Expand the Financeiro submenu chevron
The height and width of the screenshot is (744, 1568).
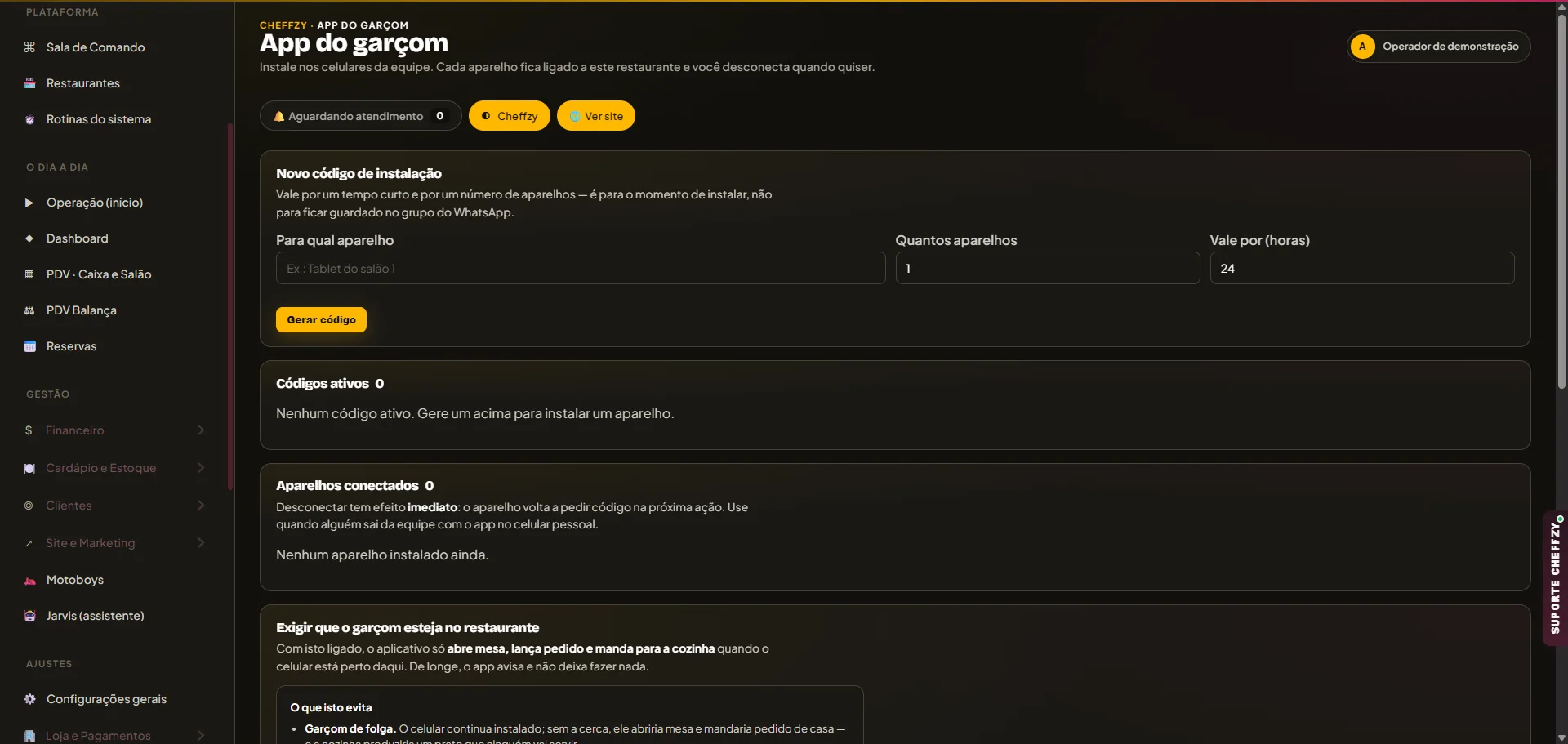[201, 430]
